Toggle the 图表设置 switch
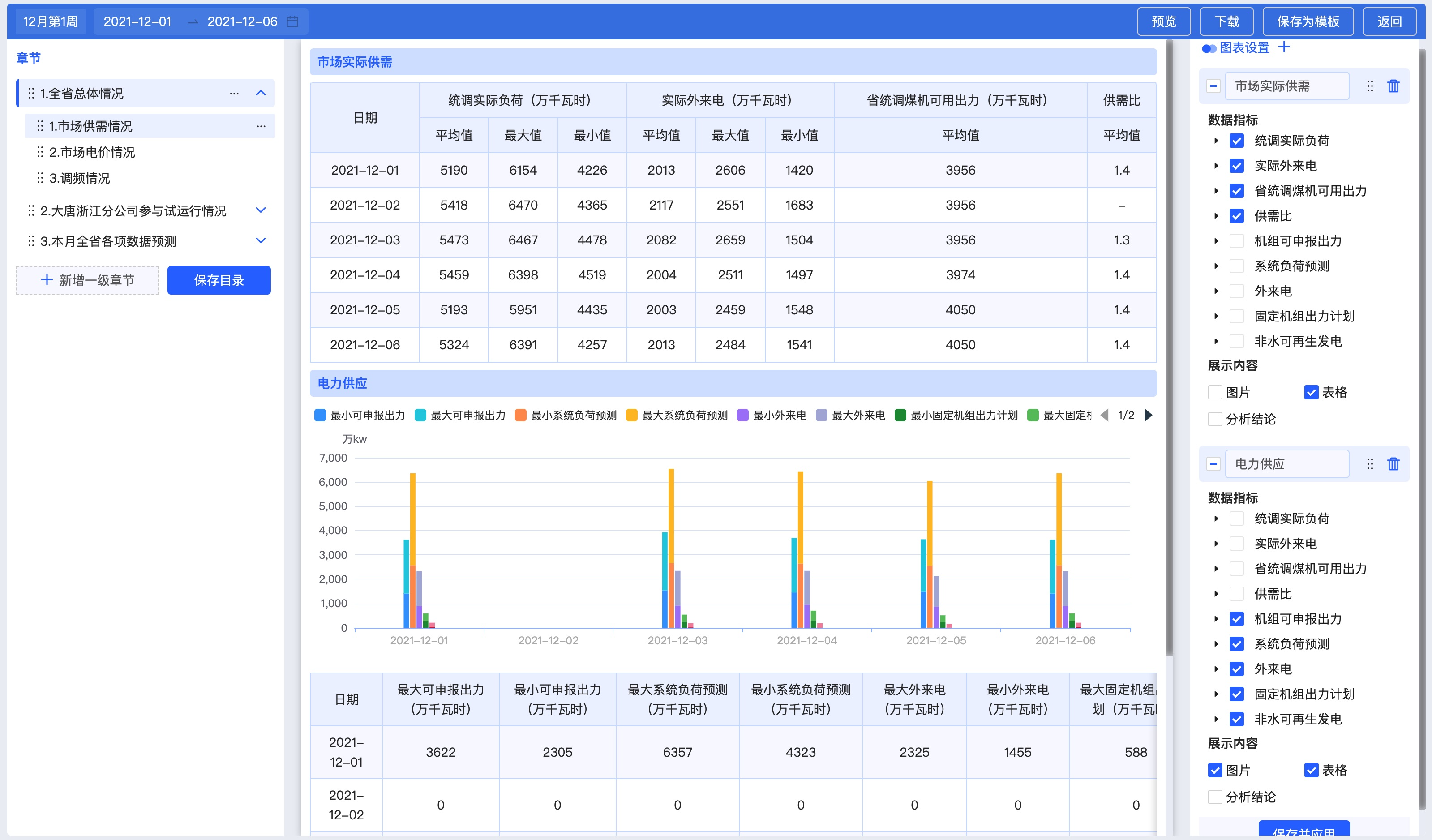 (x=1209, y=48)
